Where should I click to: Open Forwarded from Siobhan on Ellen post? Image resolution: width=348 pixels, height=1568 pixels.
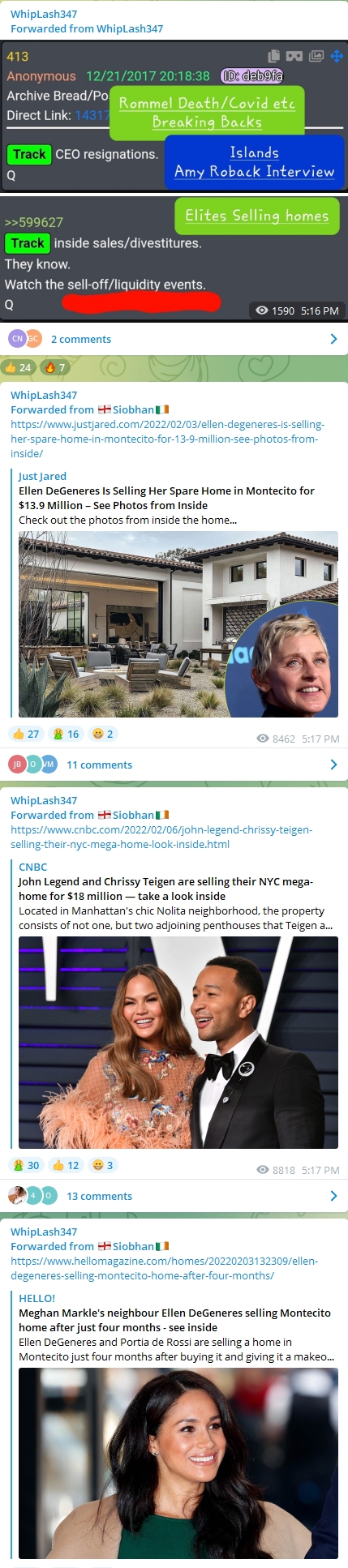[x=90, y=409]
